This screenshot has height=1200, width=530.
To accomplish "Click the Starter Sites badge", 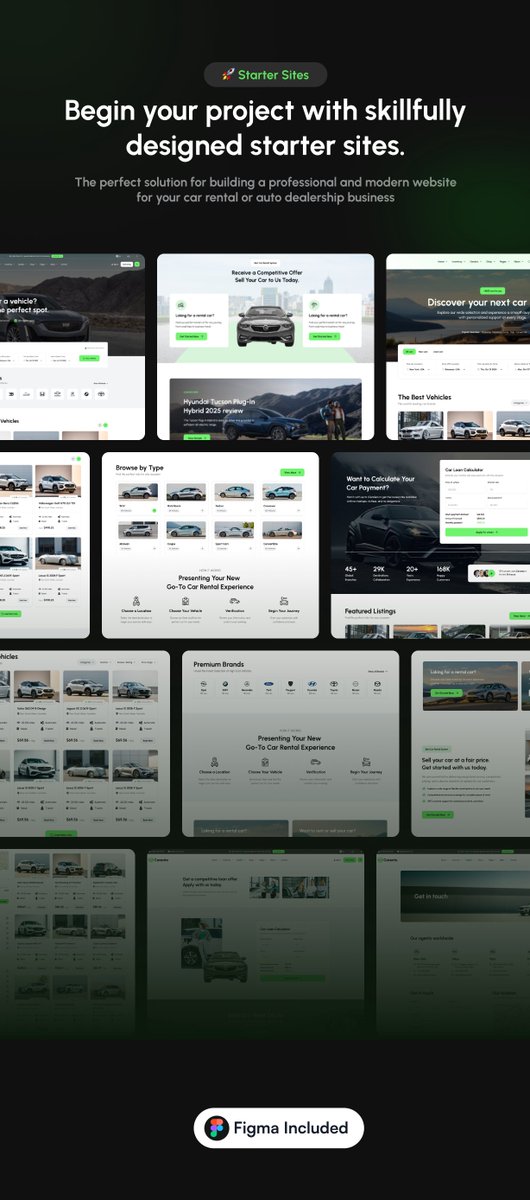I will (265, 75).
